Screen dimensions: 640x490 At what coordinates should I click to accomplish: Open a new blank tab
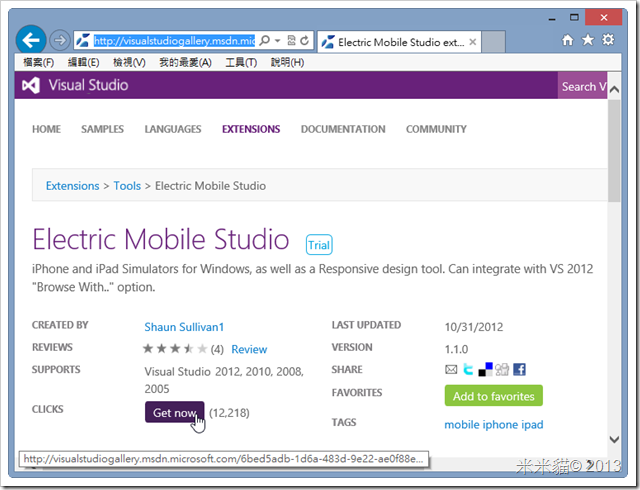point(494,42)
